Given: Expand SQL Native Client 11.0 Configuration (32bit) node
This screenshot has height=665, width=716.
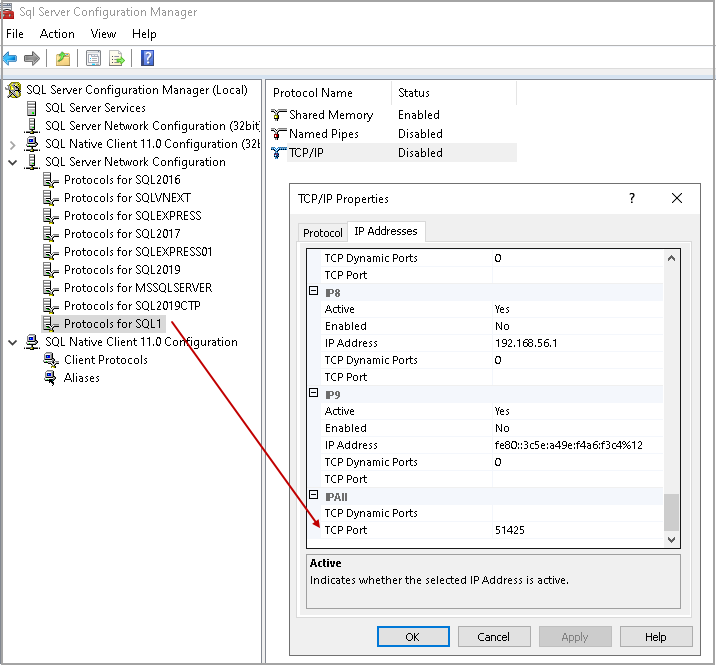Looking at the screenshot, I should (13, 145).
